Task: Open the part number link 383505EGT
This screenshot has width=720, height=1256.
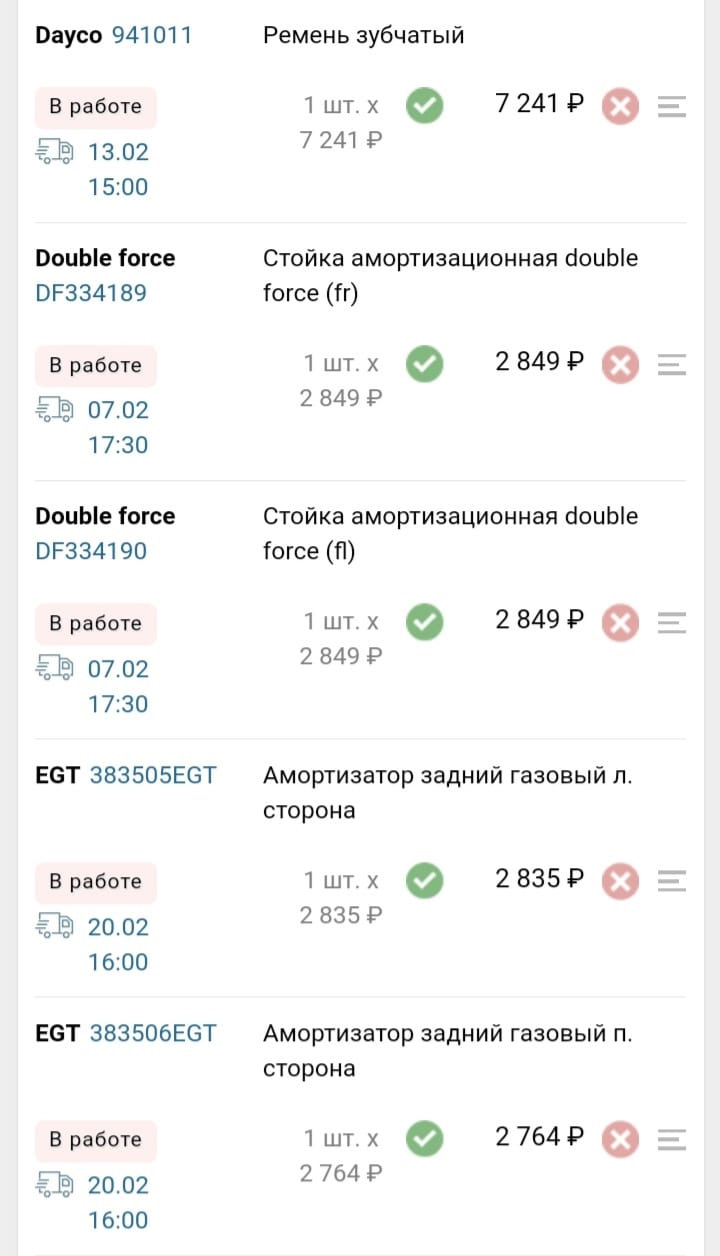Action: [x=153, y=774]
